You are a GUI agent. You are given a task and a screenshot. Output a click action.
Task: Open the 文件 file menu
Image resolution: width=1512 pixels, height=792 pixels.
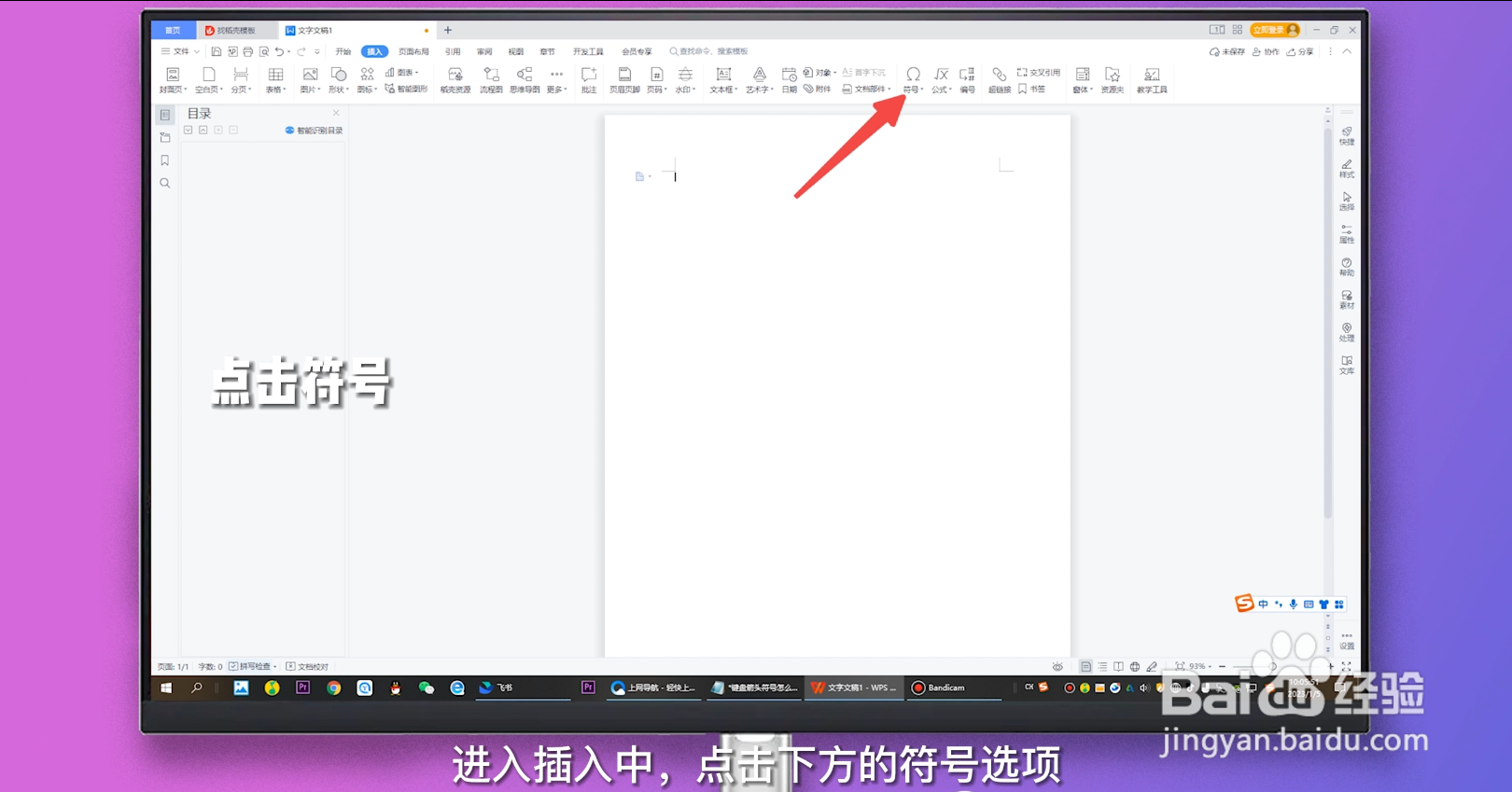pos(180,51)
